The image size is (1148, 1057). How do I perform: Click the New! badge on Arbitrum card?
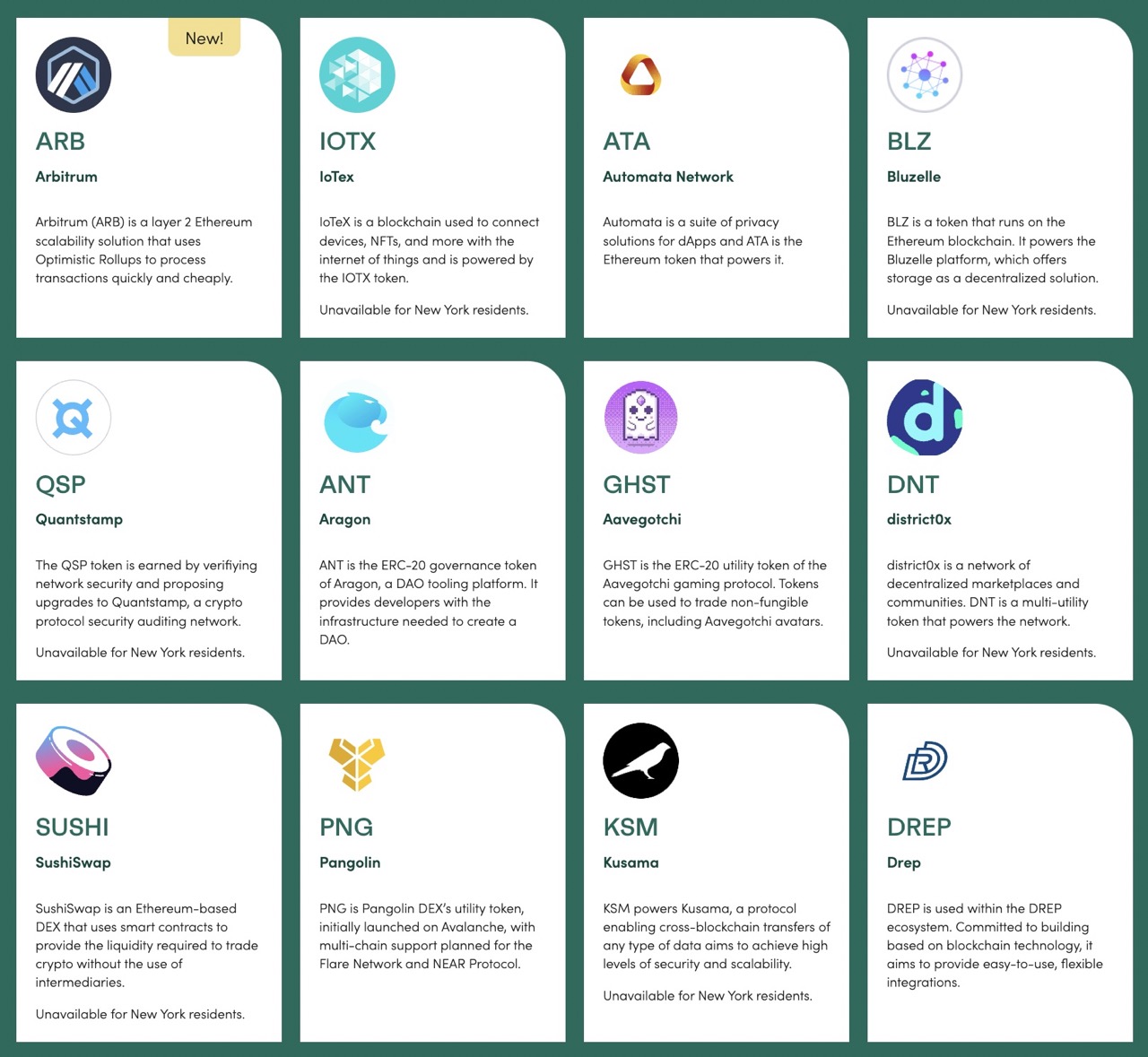[x=204, y=38]
